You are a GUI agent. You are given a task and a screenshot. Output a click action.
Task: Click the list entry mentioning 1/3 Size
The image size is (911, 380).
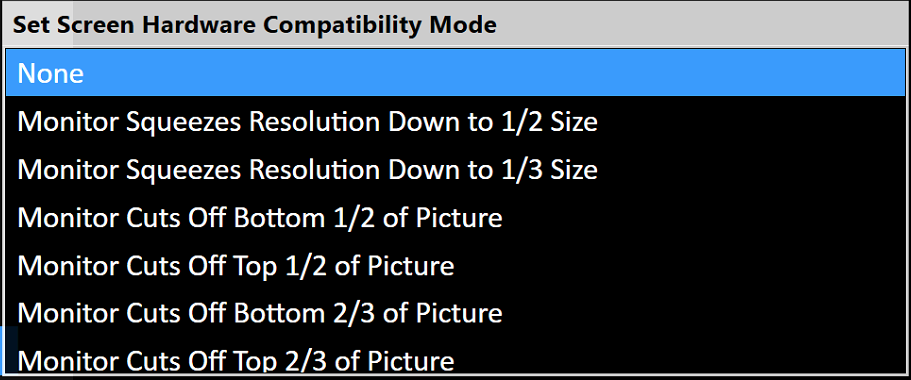tap(456, 169)
